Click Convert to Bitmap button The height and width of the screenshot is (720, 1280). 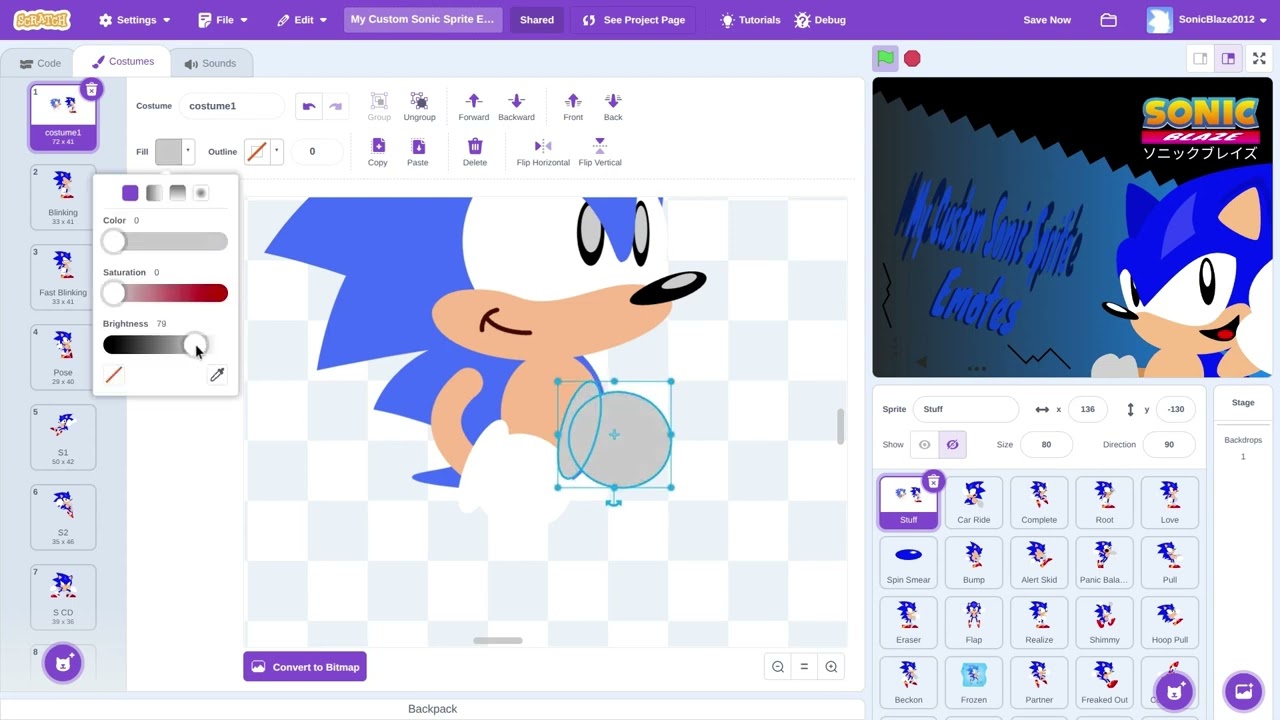click(305, 667)
